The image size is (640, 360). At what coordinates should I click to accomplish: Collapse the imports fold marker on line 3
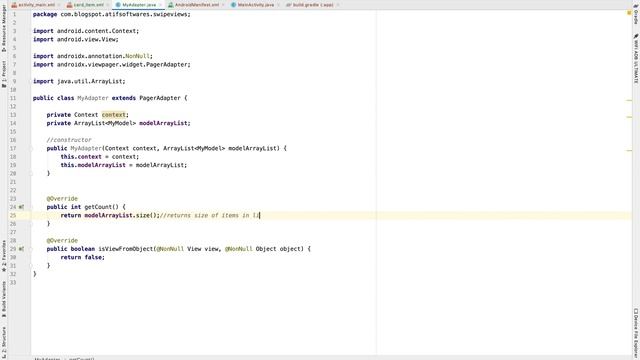tap(31, 31)
